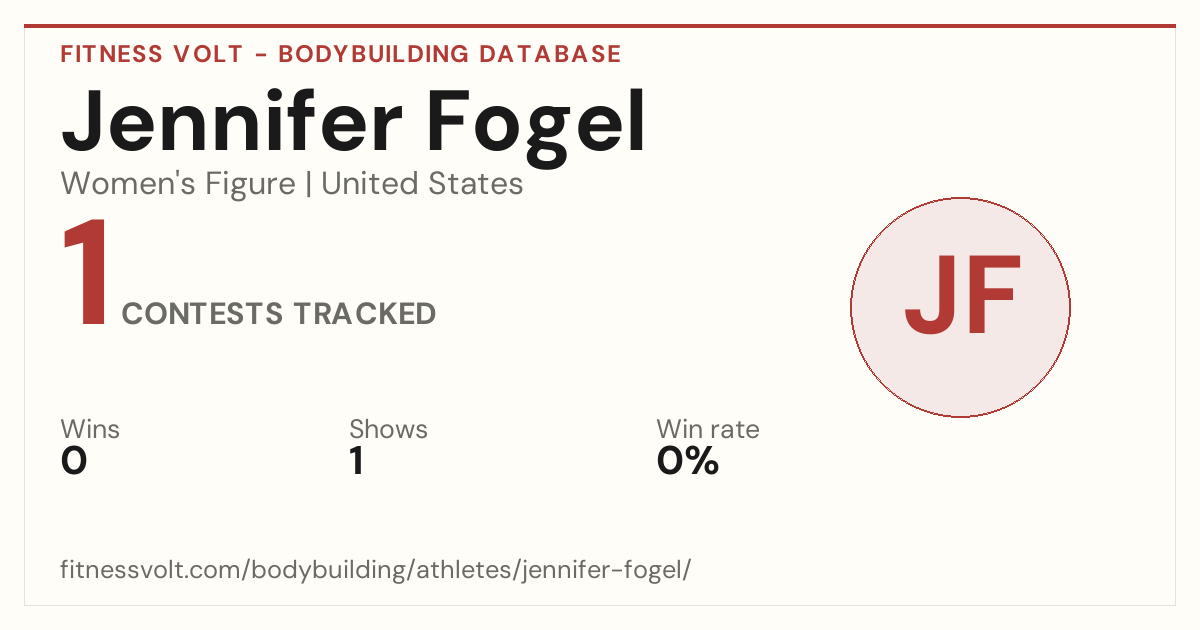1200x630 pixels.
Task: Select the Jennifer Fogel name heading
Action: tap(354, 122)
